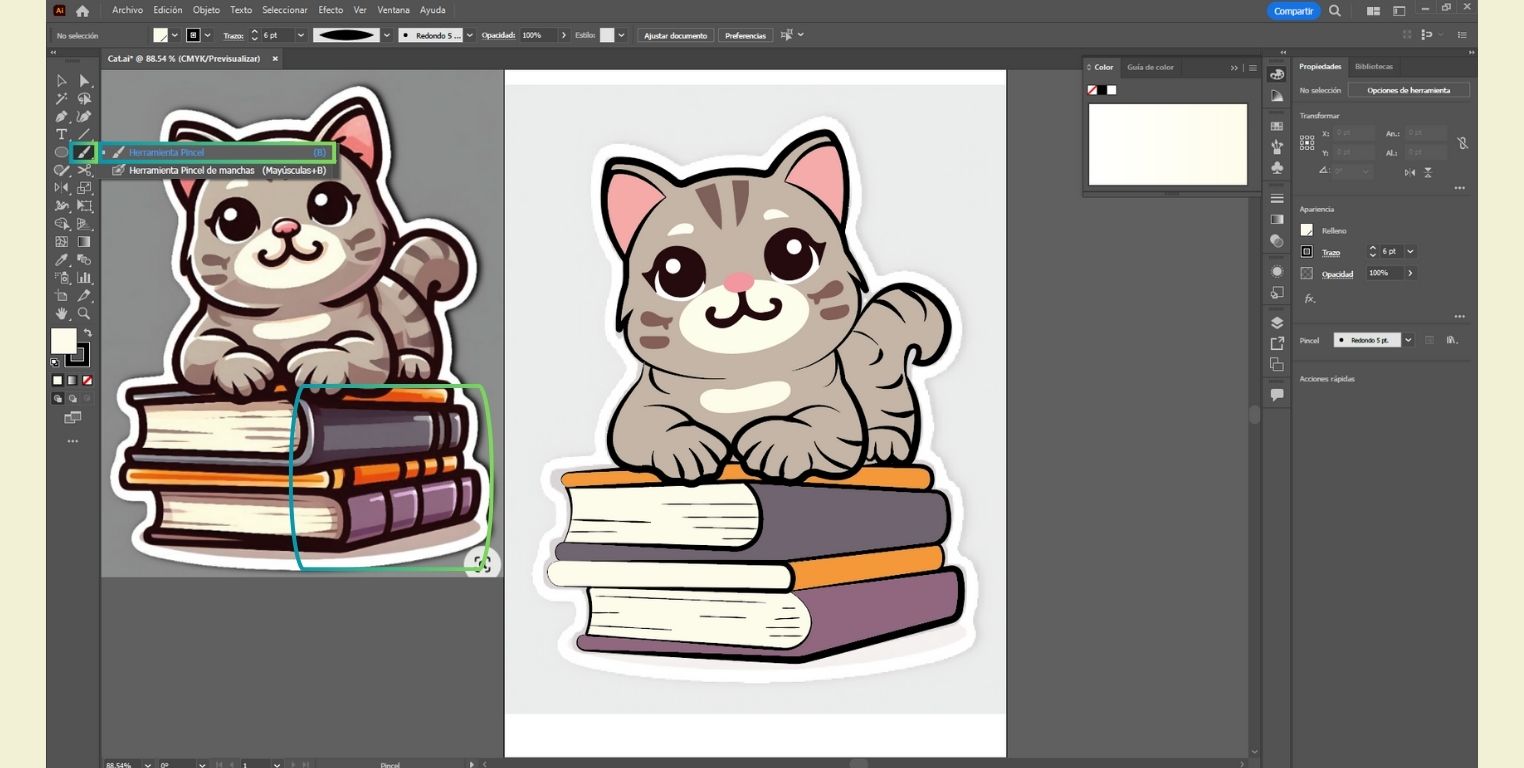Activate the Hand tool
Screen dimensions: 1524x768
pos(61,314)
